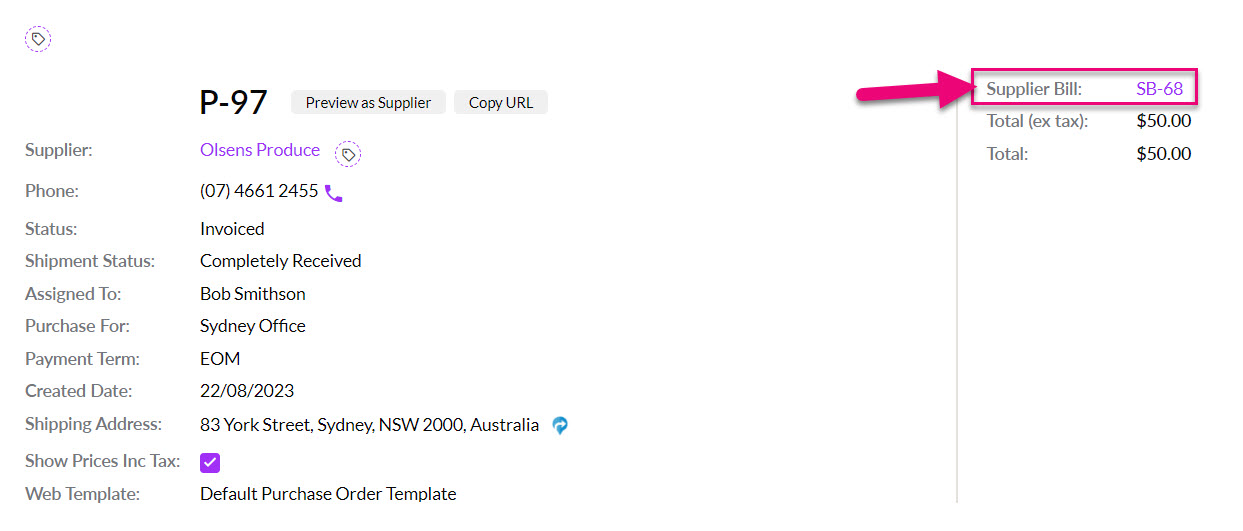Viewport: 1243px width, 531px height.
Task: Click the Invoiced status value
Action: 232,229
